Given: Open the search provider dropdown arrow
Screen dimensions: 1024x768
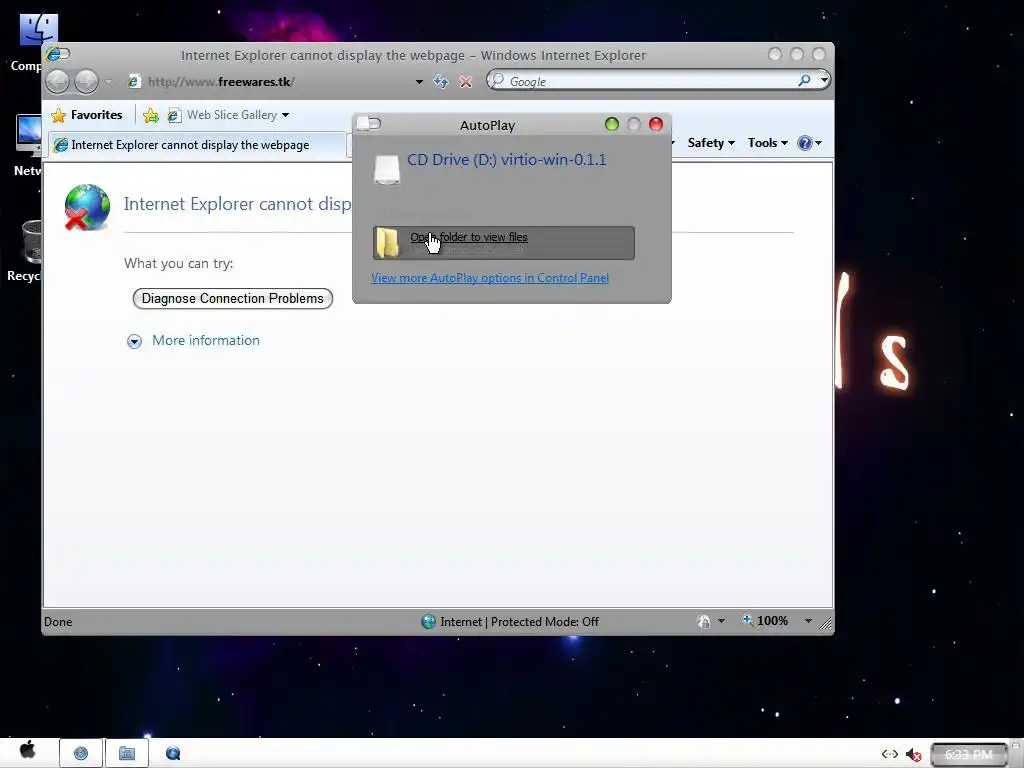Looking at the screenshot, I should click(x=824, y=80).
